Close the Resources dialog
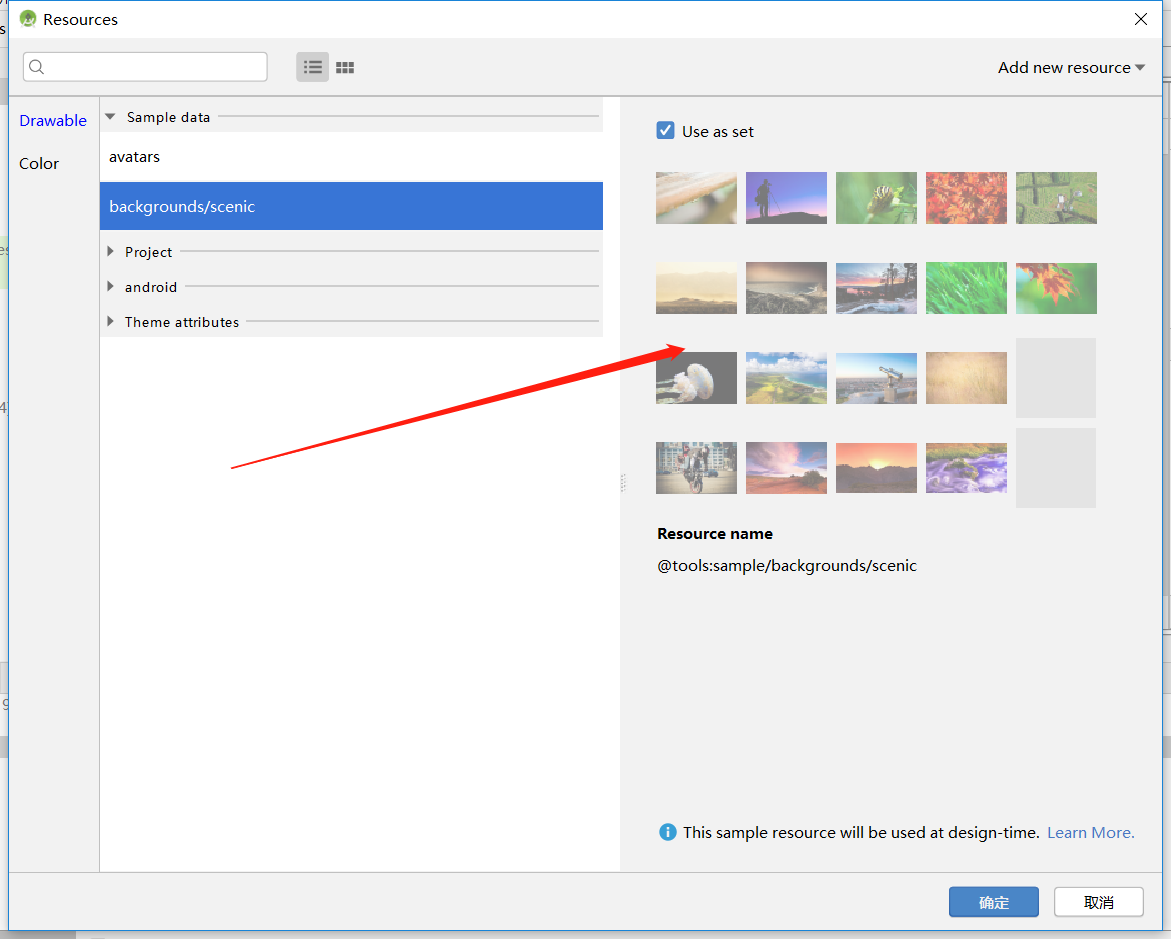 click(1140, 19)
